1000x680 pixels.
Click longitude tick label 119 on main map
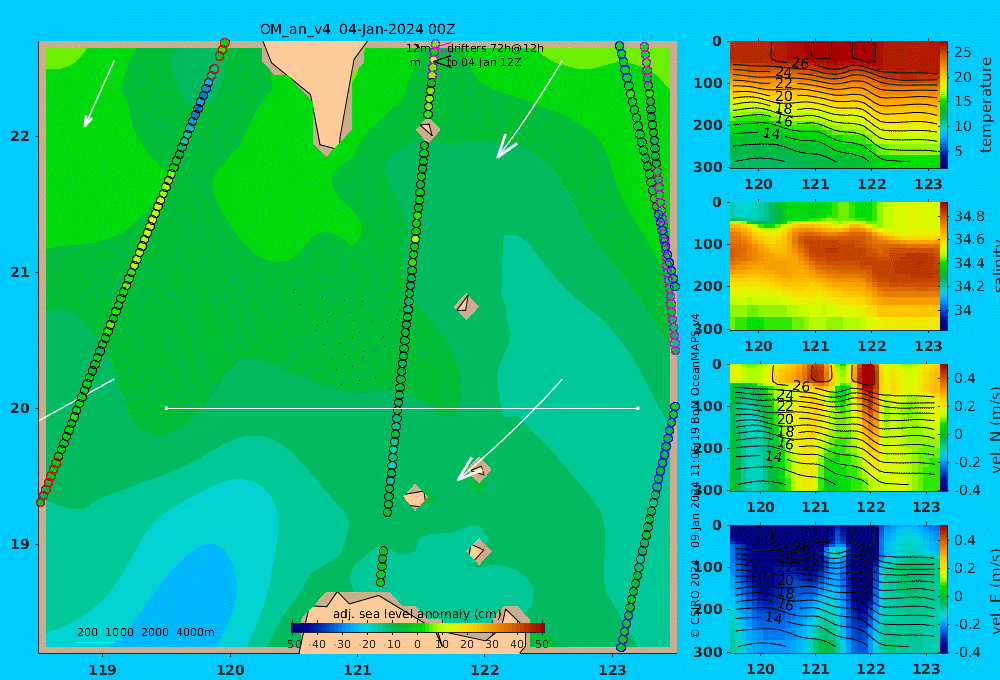pos(102,670)
